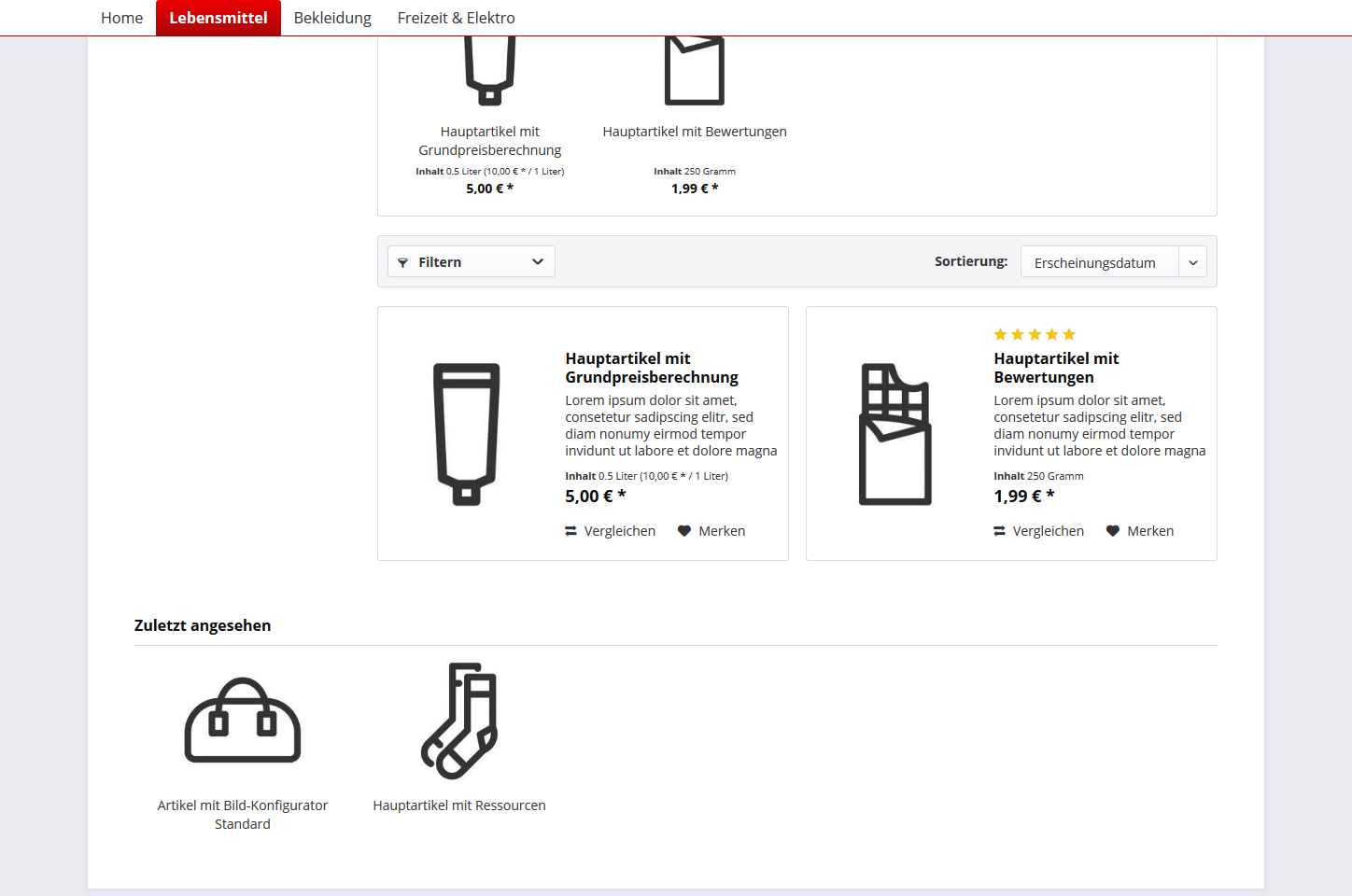This screenshot has width=1352, height=896.
Task: Go to Freizeit & Elektro category
Action: coord(456,18)
